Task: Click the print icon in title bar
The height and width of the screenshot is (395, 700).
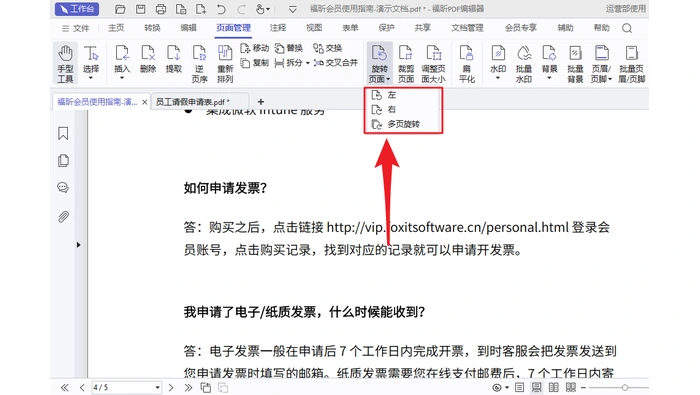Action: tap(161, 9)
